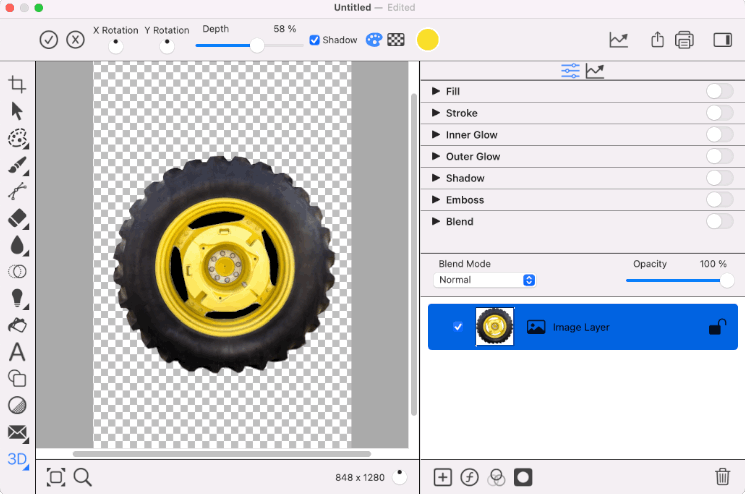Switch to the adjustments chart tab
The image size is (746, 494).
[x=595, y=71]
